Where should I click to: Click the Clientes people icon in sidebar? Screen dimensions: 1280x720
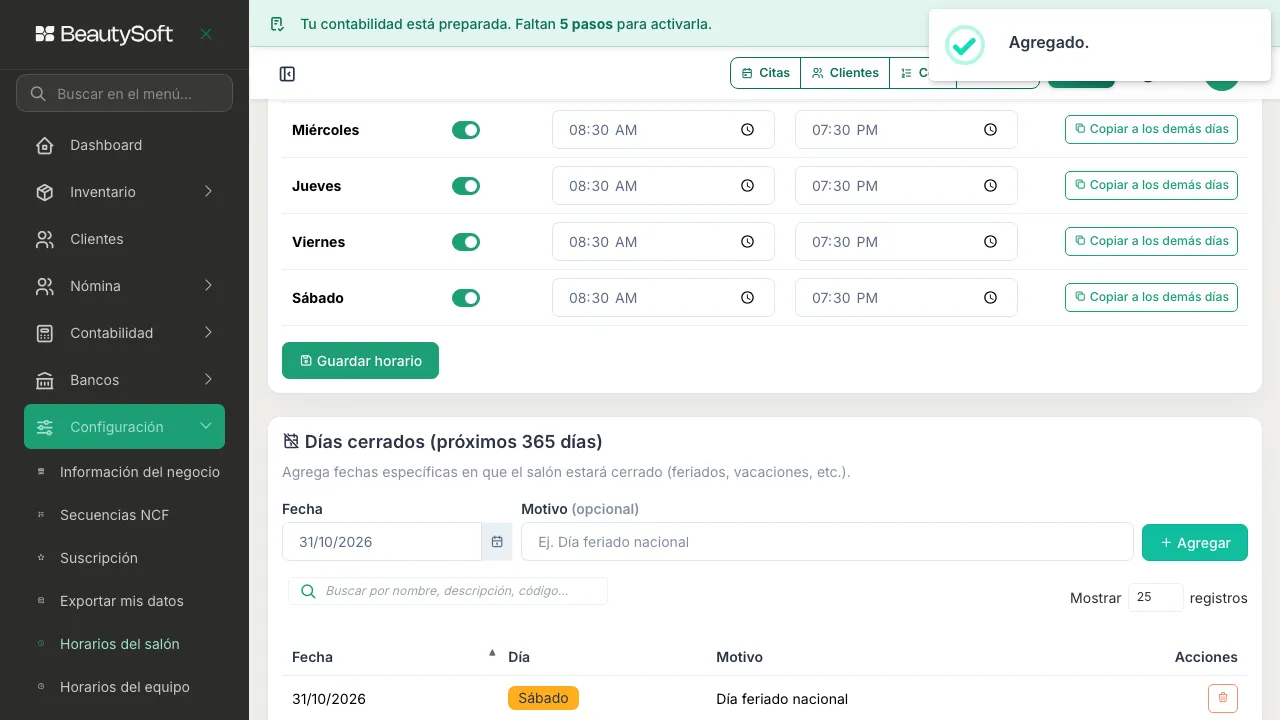45,239
